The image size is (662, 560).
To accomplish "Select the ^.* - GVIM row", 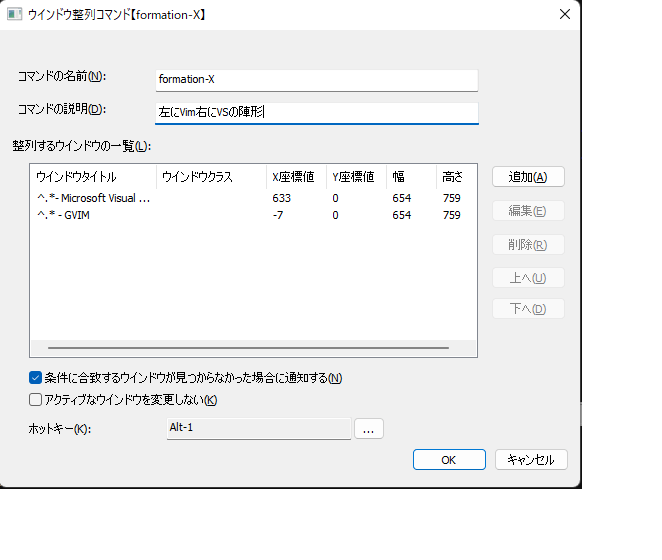I will (253, 215).
